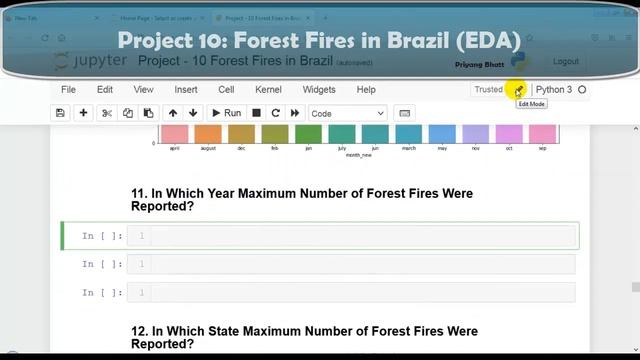Screen dimensions: 640x360
Task: Save the notebook with floppy disk icon
Action: tap(60, 113)
